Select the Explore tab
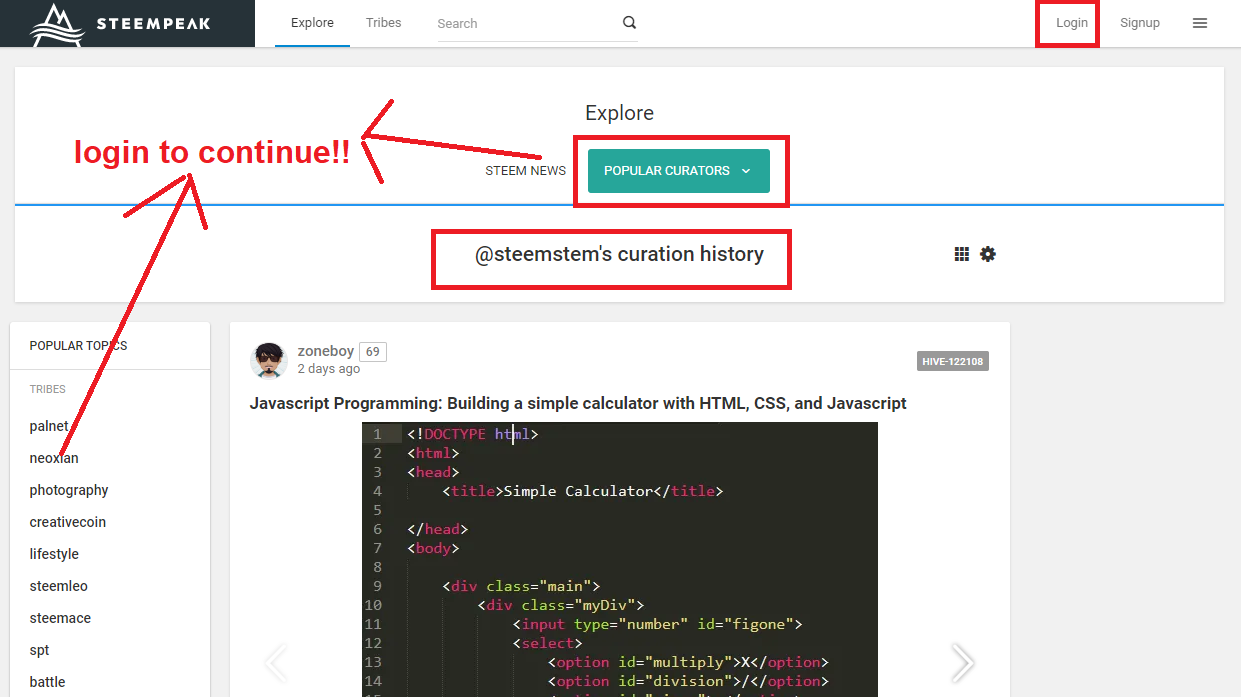This screenshot has height=697, width=1241. click(312, 23)
